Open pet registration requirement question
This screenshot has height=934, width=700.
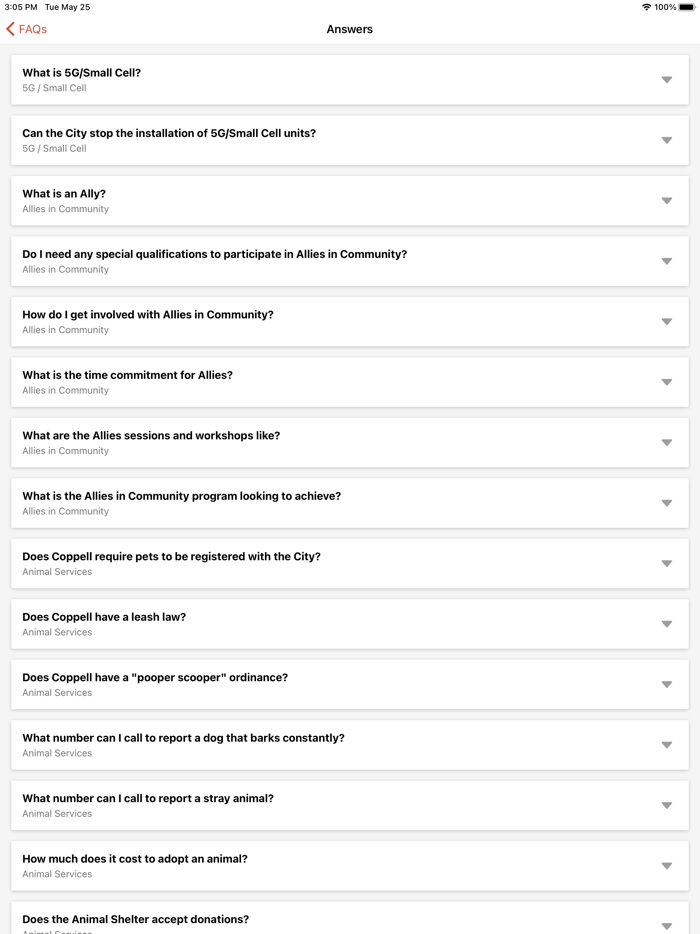tap(172, 557)
